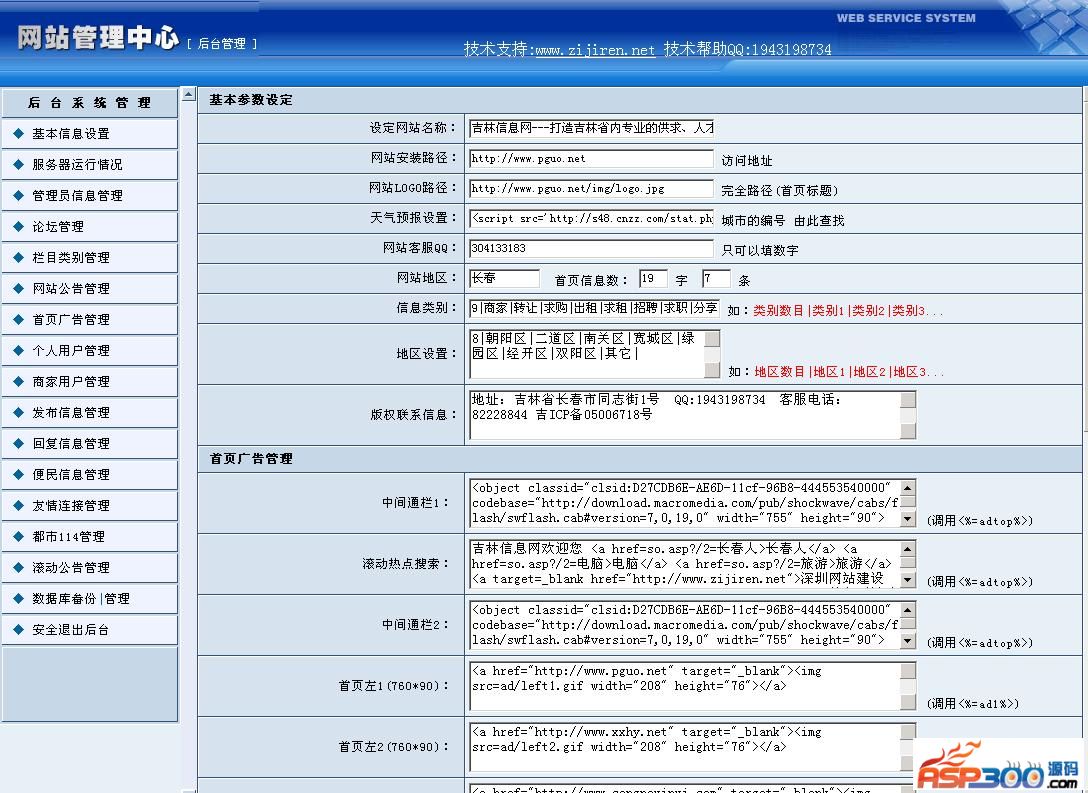
Task: Open 发布信息管理
Action: click(x=71, y=413)
